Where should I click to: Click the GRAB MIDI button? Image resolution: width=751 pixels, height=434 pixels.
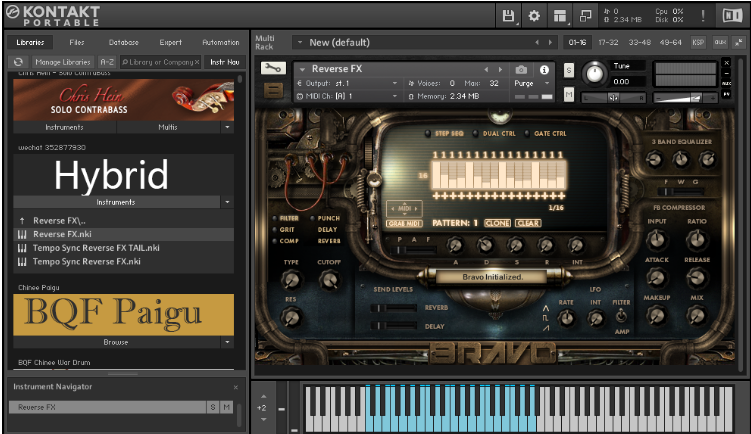click(404, 224)
